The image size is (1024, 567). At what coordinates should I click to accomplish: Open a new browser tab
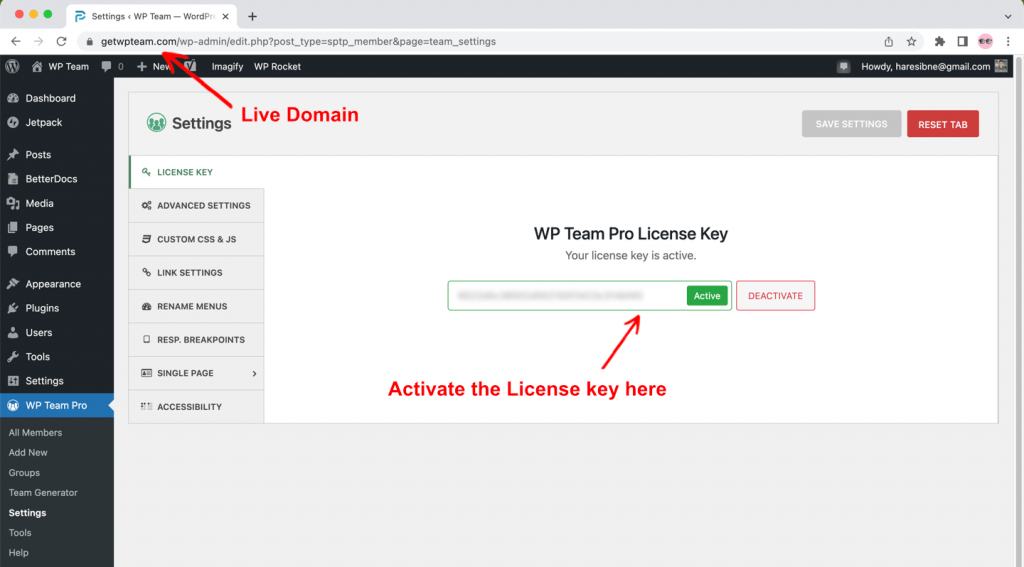coord(252,16)
